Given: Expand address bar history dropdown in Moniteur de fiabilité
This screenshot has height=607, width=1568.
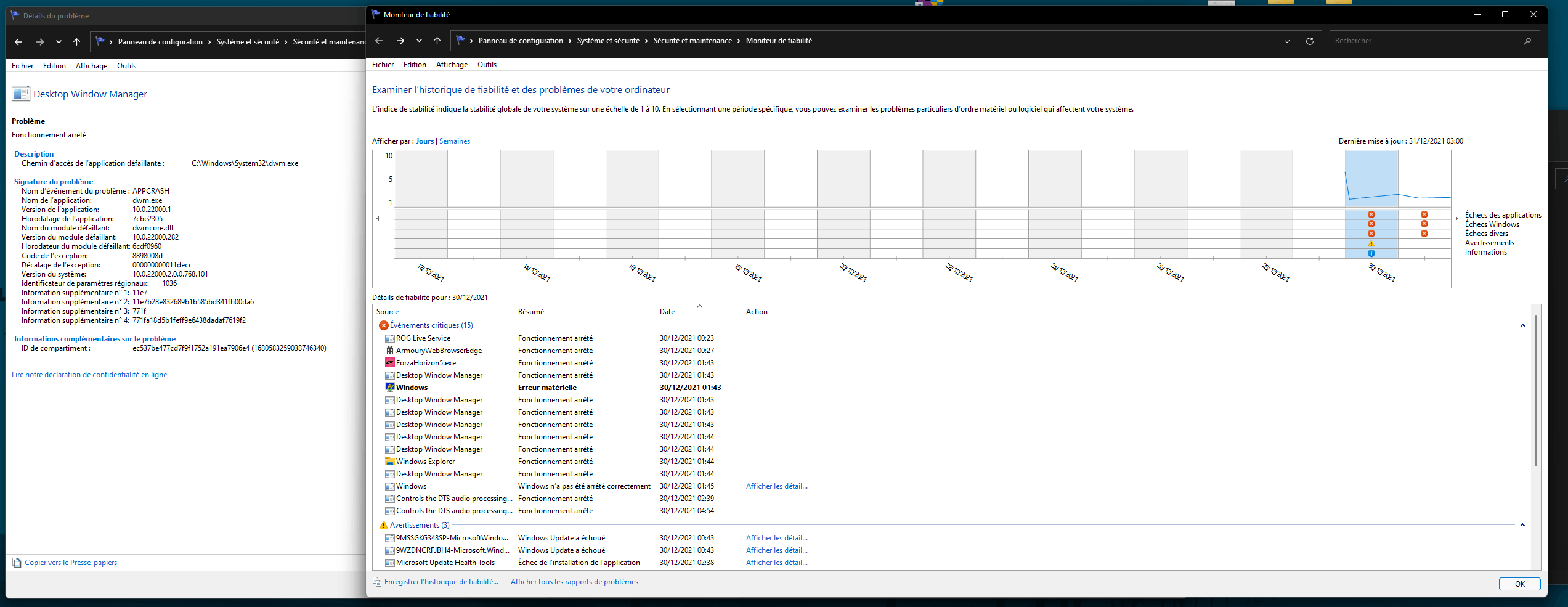Looking at the screenshot, I should (x=1287, y=41).
